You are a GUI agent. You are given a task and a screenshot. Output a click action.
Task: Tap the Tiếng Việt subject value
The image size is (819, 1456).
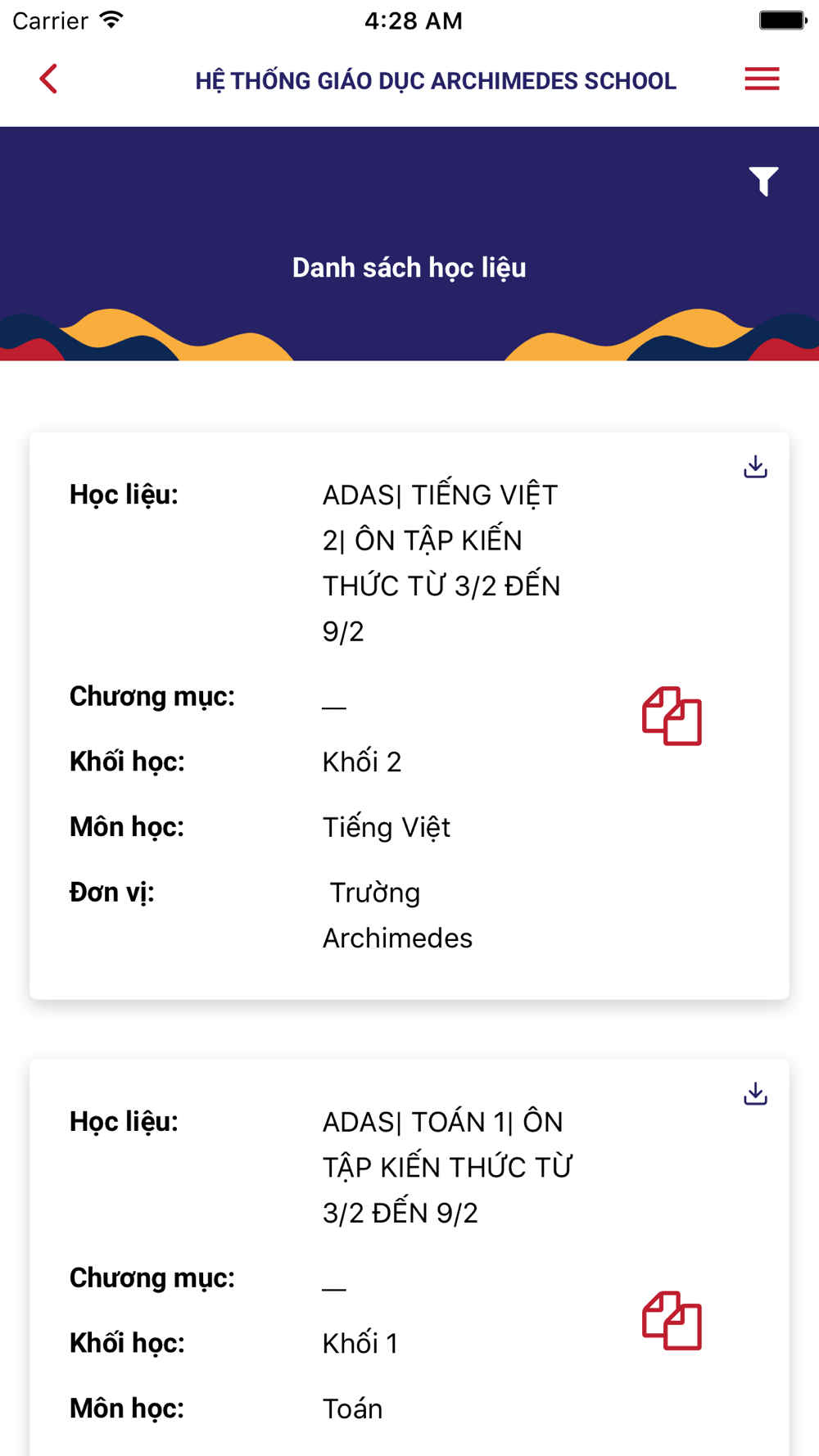coord(387,828)
